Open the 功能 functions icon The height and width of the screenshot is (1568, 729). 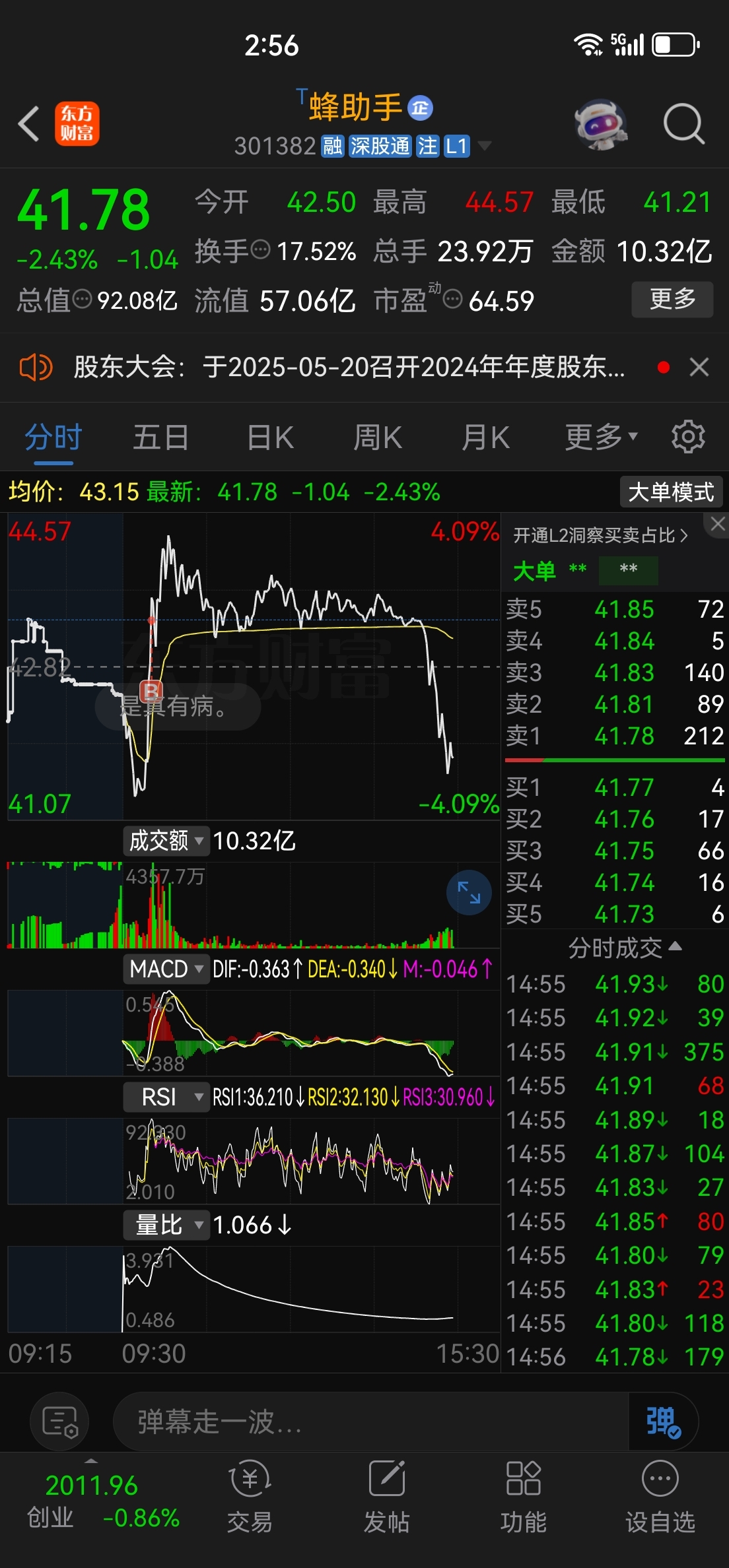523,1495
